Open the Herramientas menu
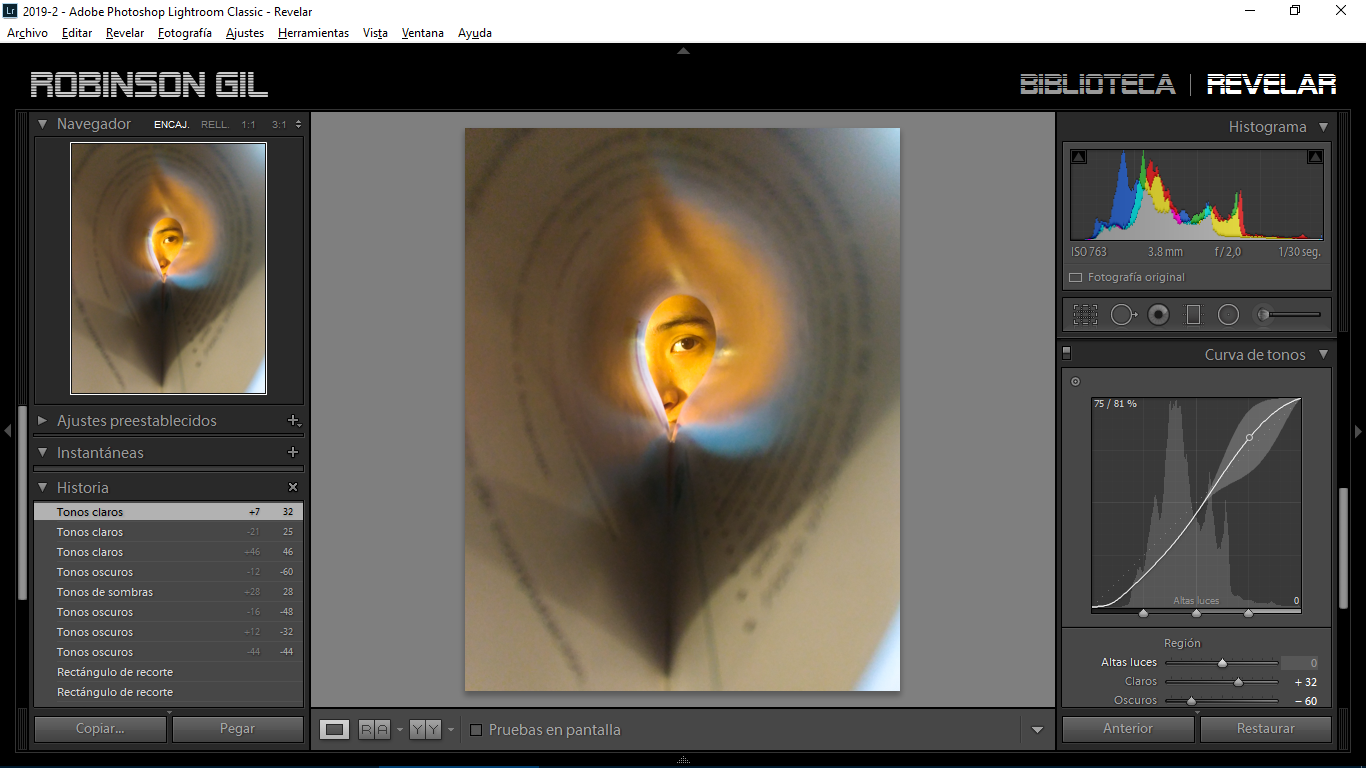This screenshot has width=1366, height=768. pos(313,33)
